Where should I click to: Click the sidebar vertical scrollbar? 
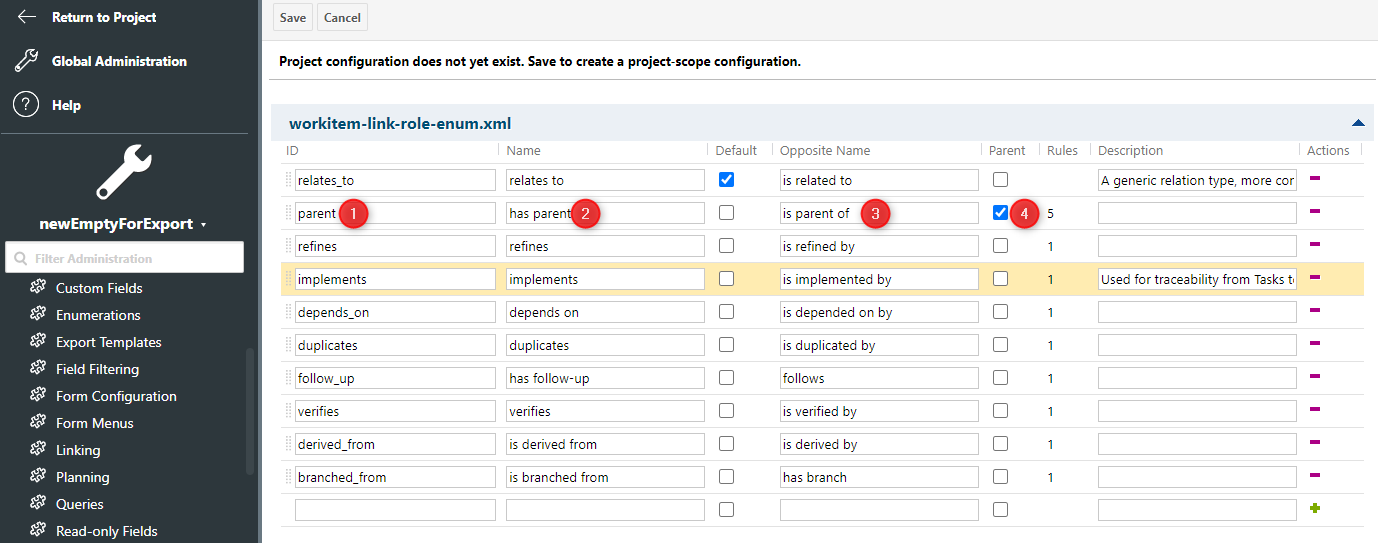pos(250,410)
